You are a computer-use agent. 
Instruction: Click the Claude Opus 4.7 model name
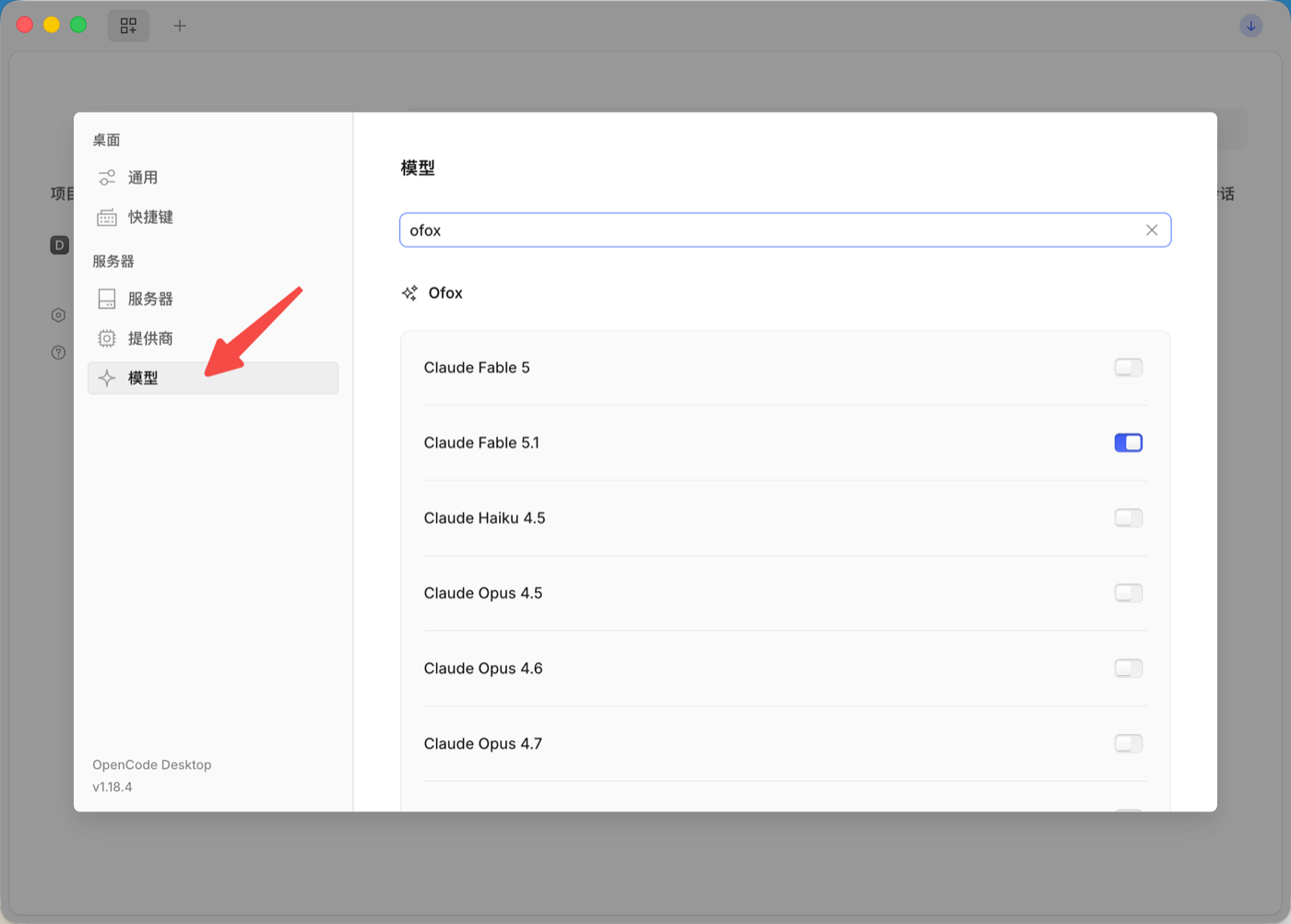click(x=483, y=743)
